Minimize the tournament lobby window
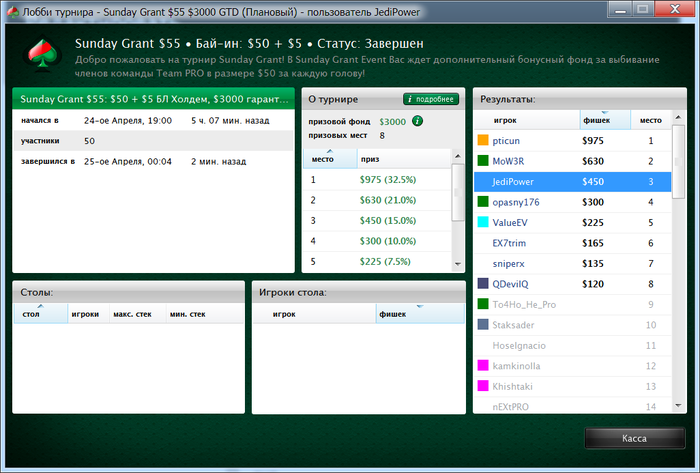The image size is (700, 473). [x=620, y=9]
